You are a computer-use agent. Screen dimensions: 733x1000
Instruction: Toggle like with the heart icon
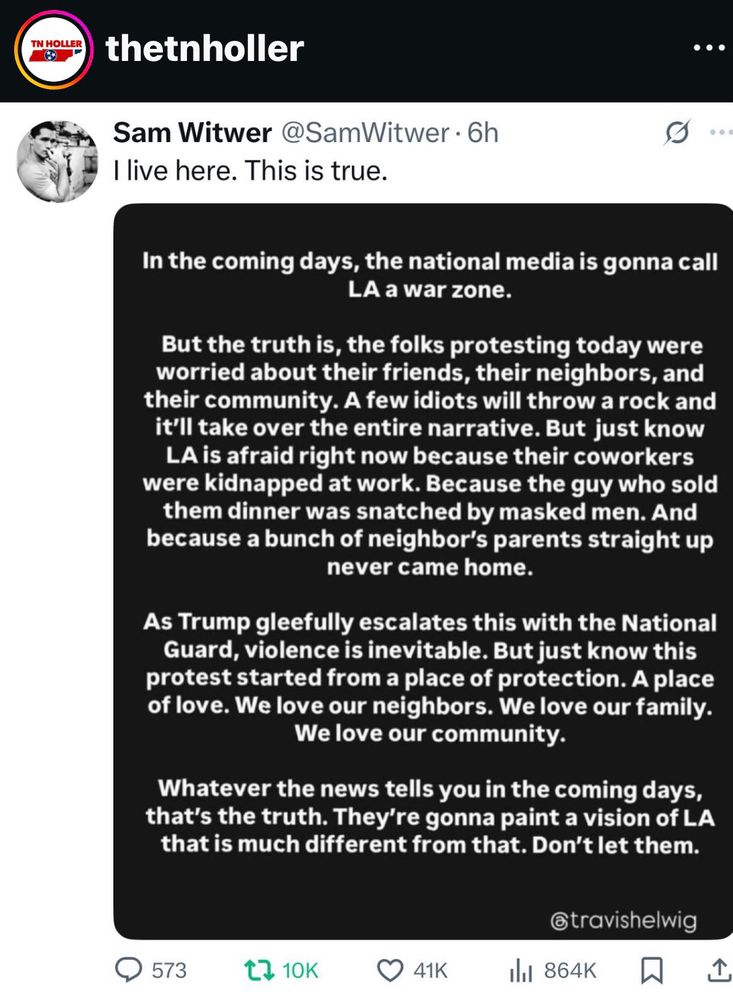pyautogui.click(x=389, y=969)
